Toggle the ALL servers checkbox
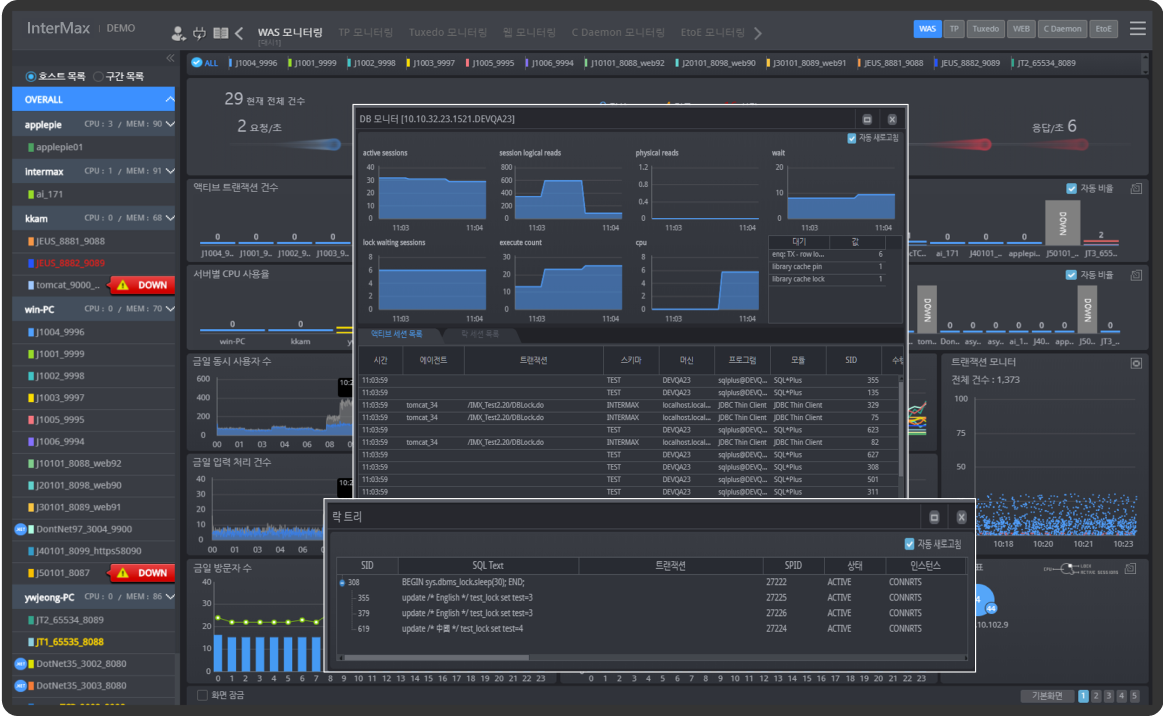The width and height of the screenshot is (1163, 716). click(196, 63)
